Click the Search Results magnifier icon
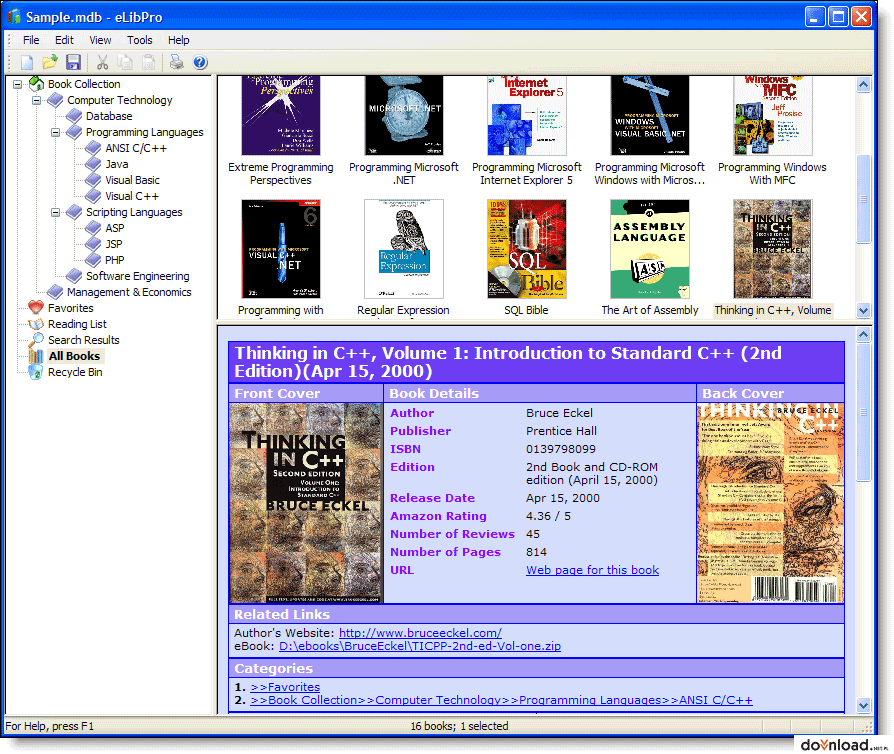The height and width of the screenshot is (754, 894). 36,340
